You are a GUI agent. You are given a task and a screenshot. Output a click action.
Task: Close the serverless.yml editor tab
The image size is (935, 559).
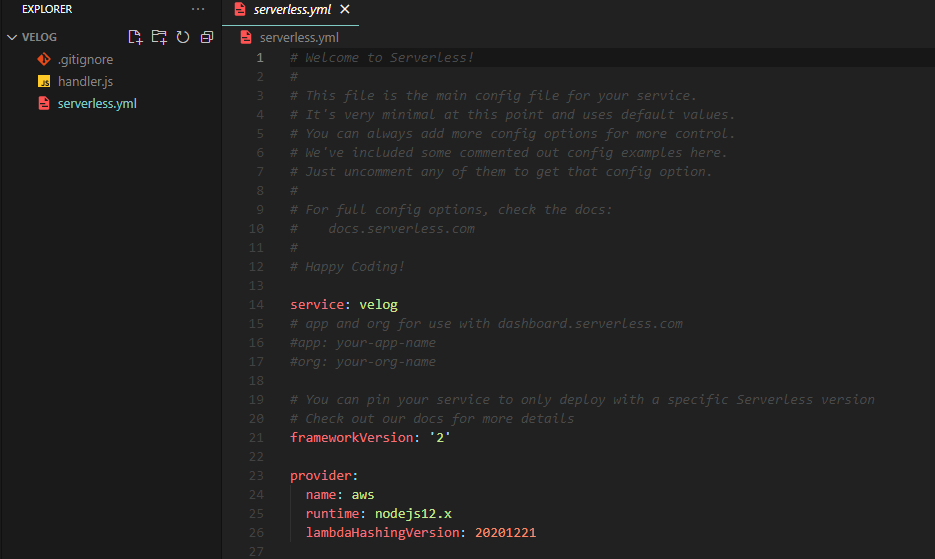[345, 10]
